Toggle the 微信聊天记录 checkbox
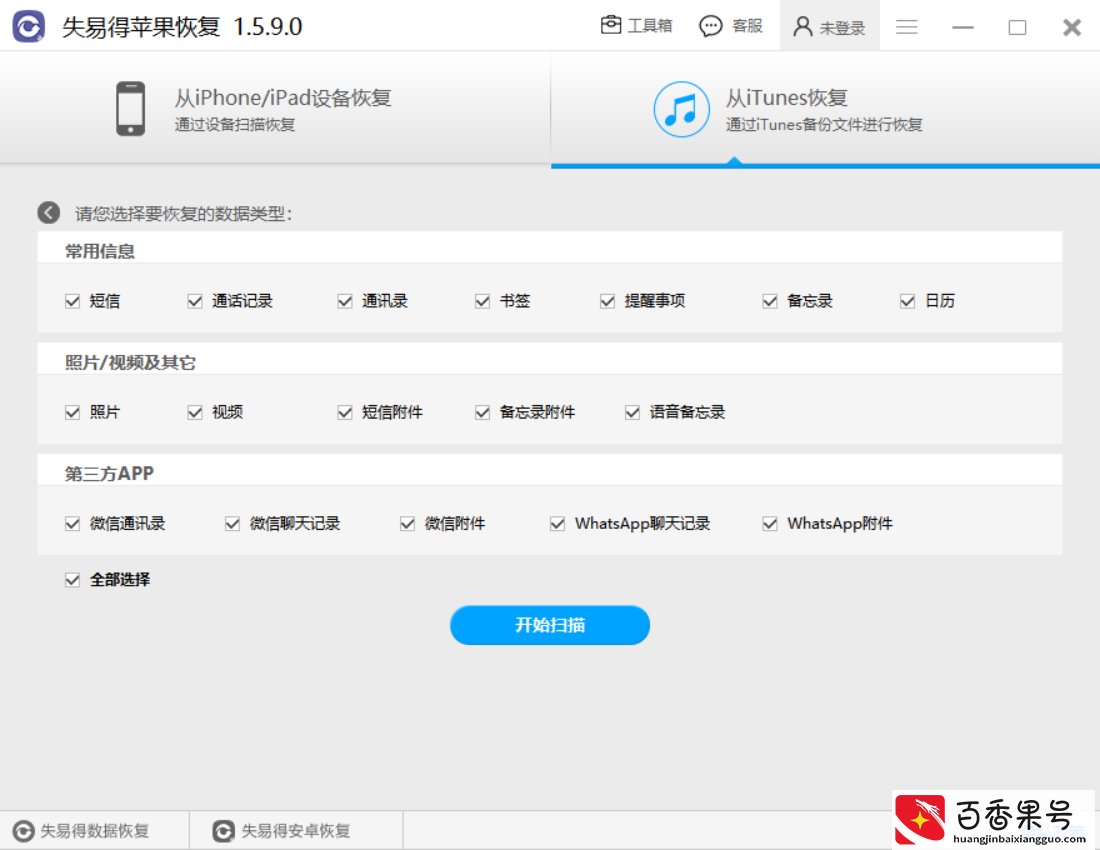The width and height of the screenshot is (1100, 850). [232, 523]
